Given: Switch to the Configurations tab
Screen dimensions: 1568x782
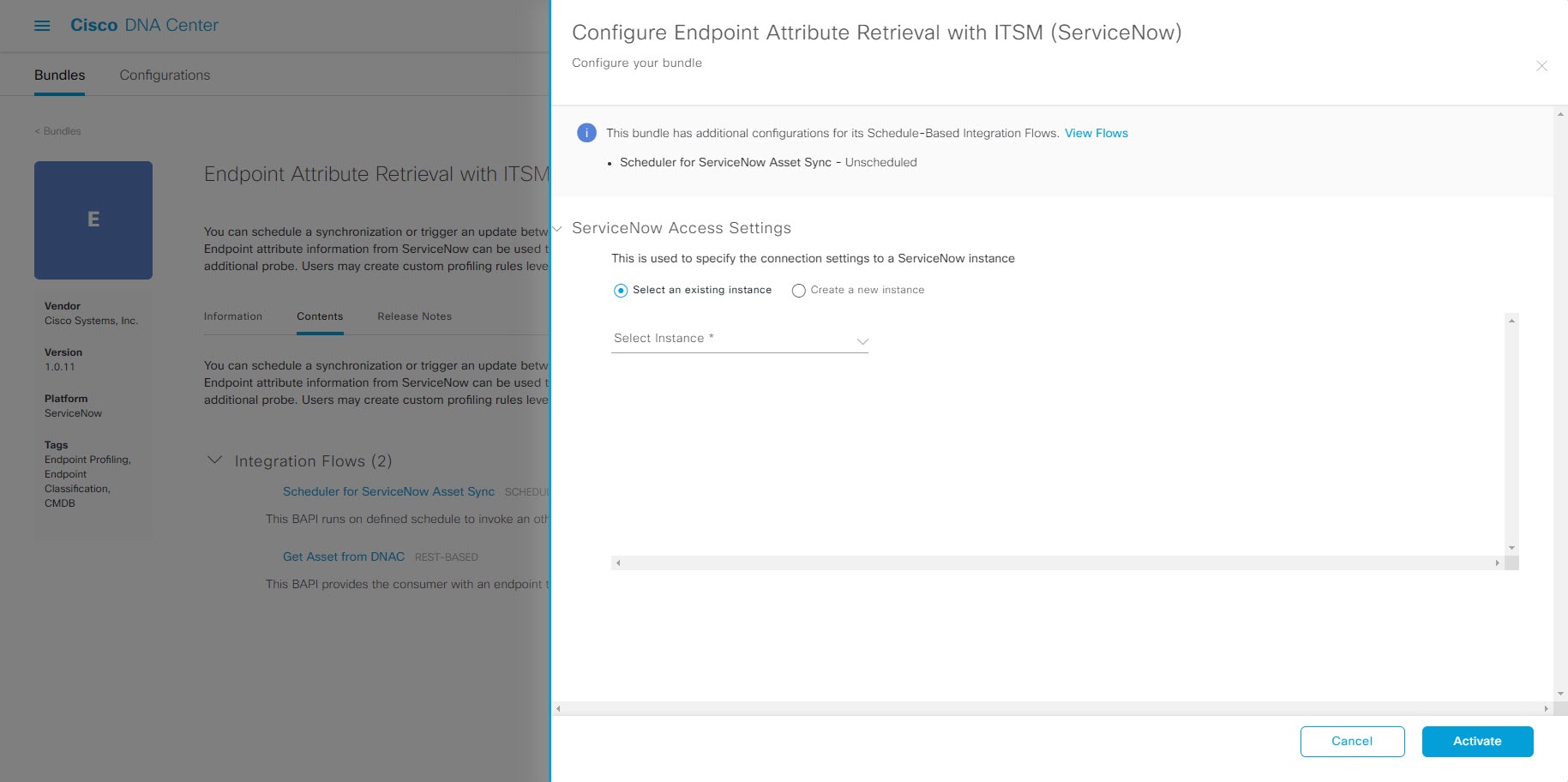Looking at the screenshot, I should (165, 75).
